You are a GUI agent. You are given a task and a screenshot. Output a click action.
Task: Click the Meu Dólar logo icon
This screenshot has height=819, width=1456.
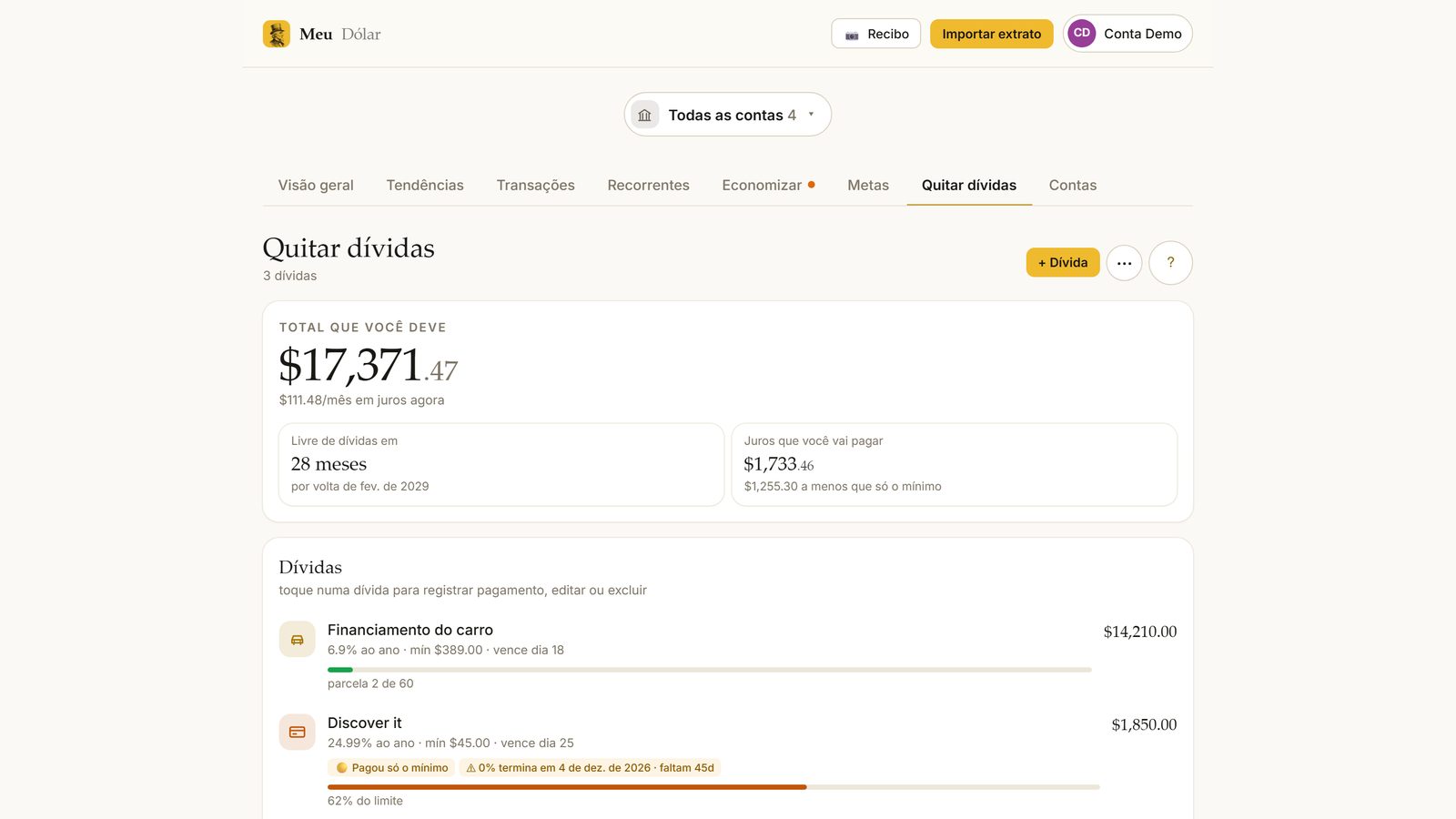[277, 34]
